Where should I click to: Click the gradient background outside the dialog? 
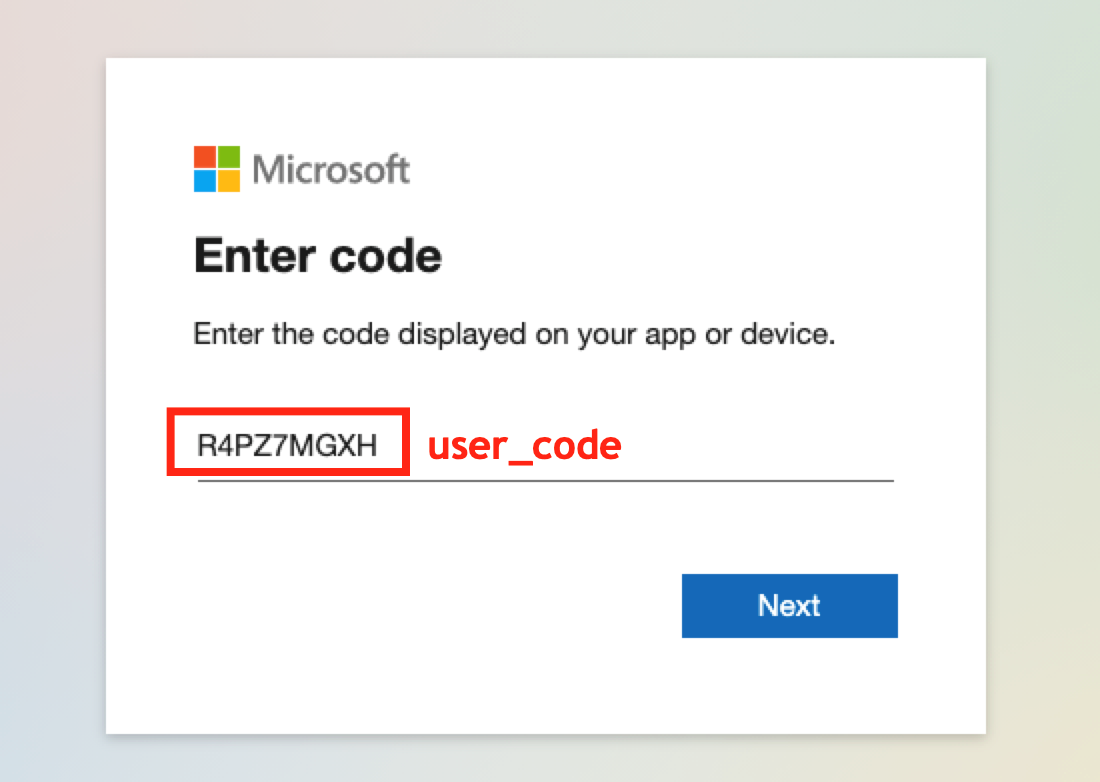coord(50,400)
